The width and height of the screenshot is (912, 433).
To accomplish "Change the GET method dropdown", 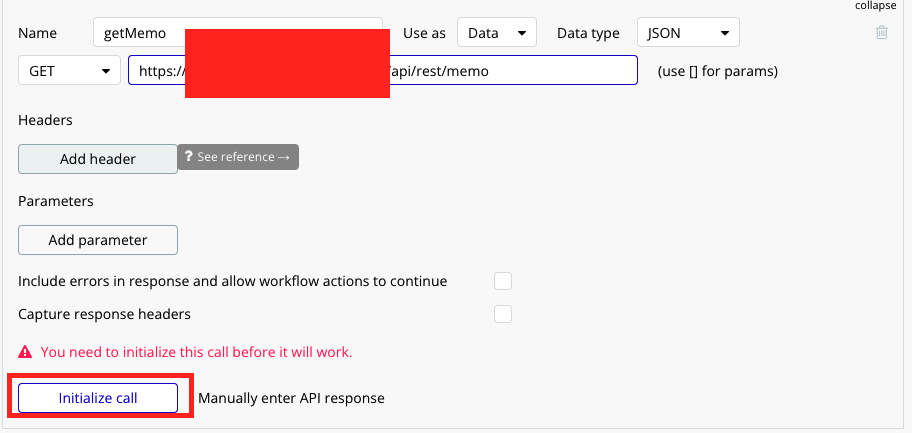I will (x=68, y=71).
